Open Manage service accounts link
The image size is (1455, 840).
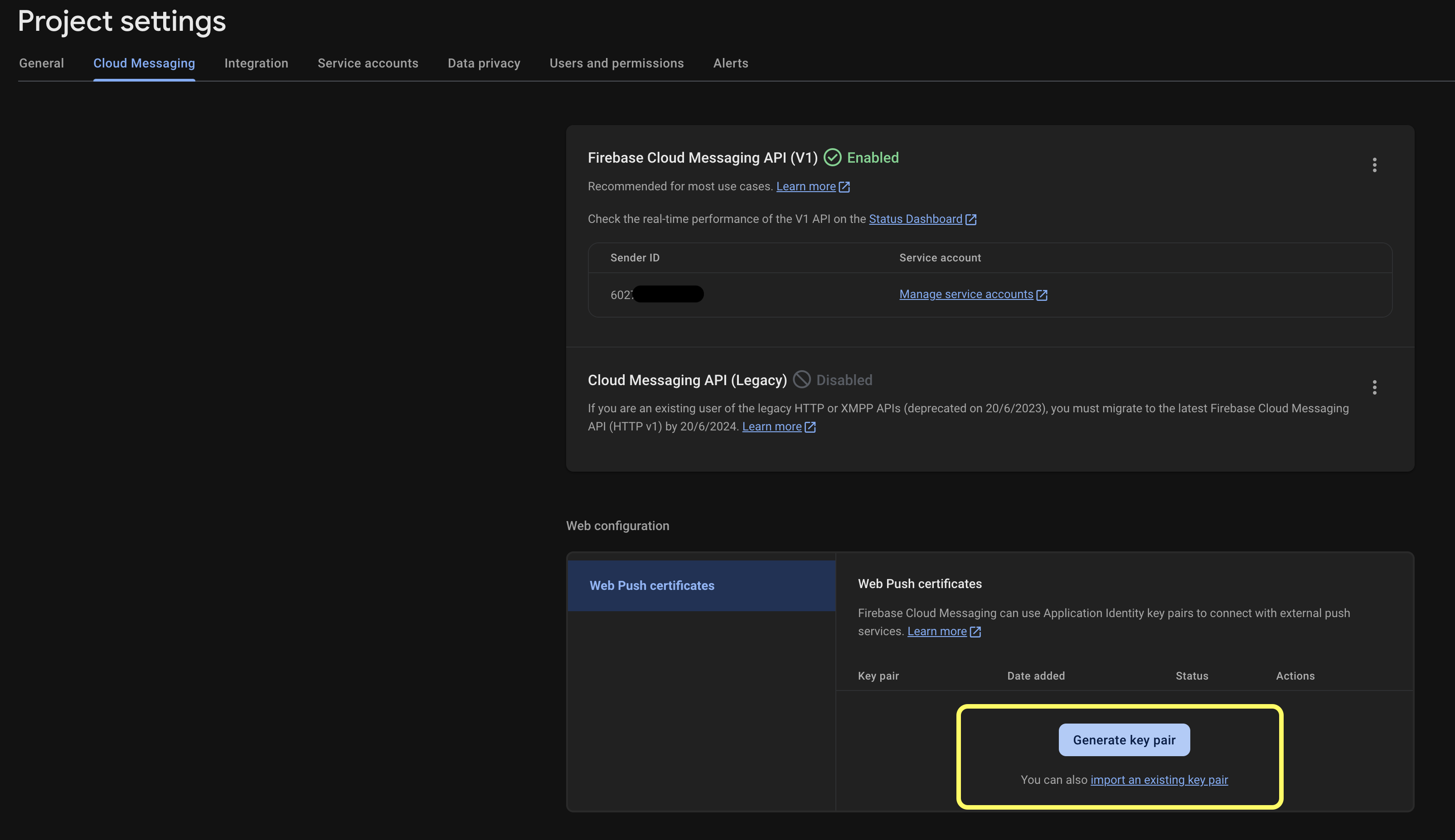[x=966, y=294]
